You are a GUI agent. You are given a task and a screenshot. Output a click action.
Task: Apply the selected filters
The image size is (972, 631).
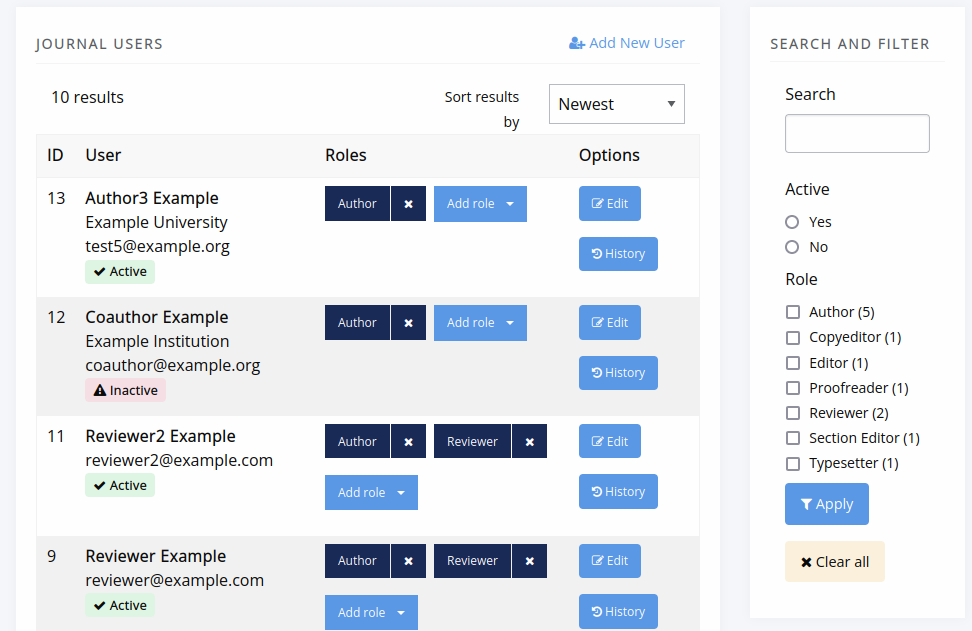[x=827, y=504]
